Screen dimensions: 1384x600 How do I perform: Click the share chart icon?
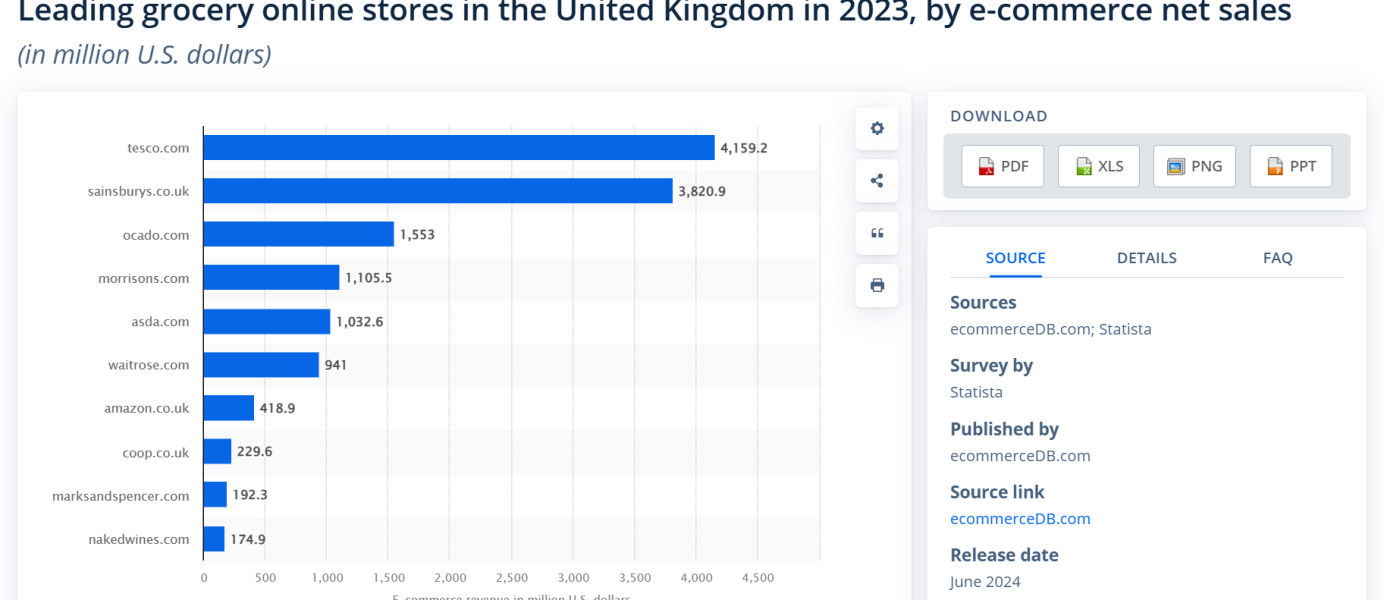pos(877,181)
